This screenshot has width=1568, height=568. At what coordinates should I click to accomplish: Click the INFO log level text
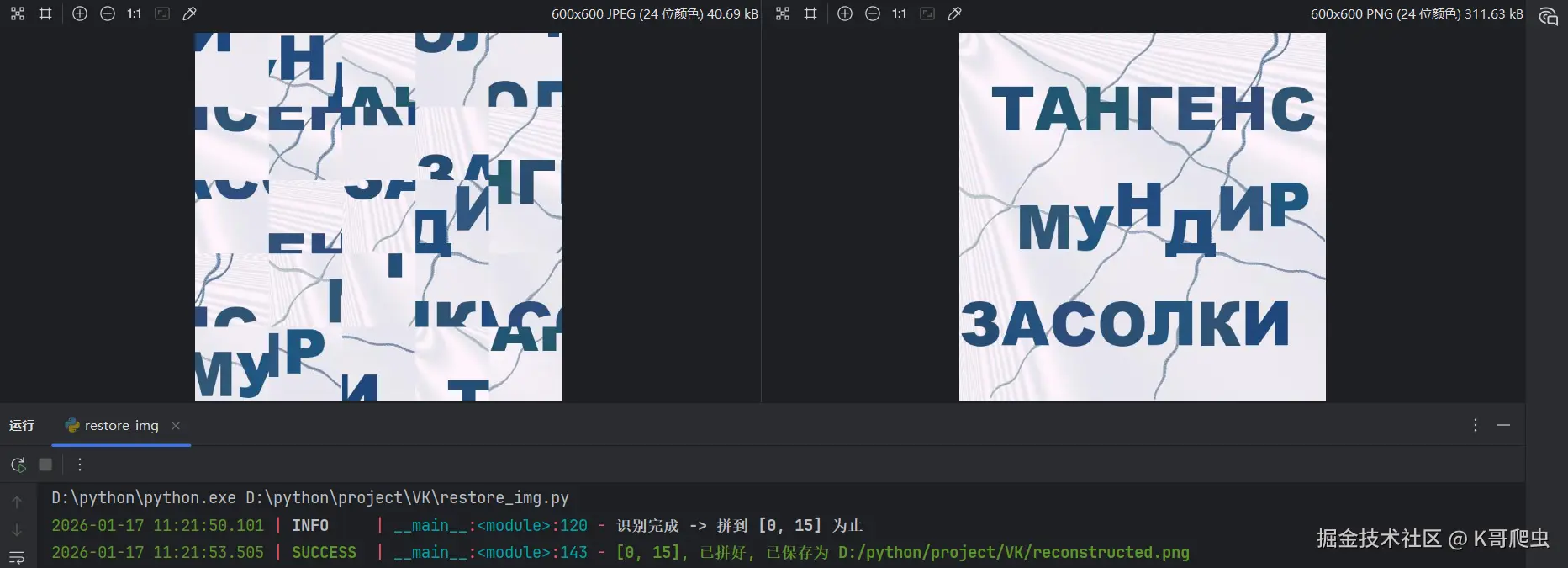click(310, 526)
